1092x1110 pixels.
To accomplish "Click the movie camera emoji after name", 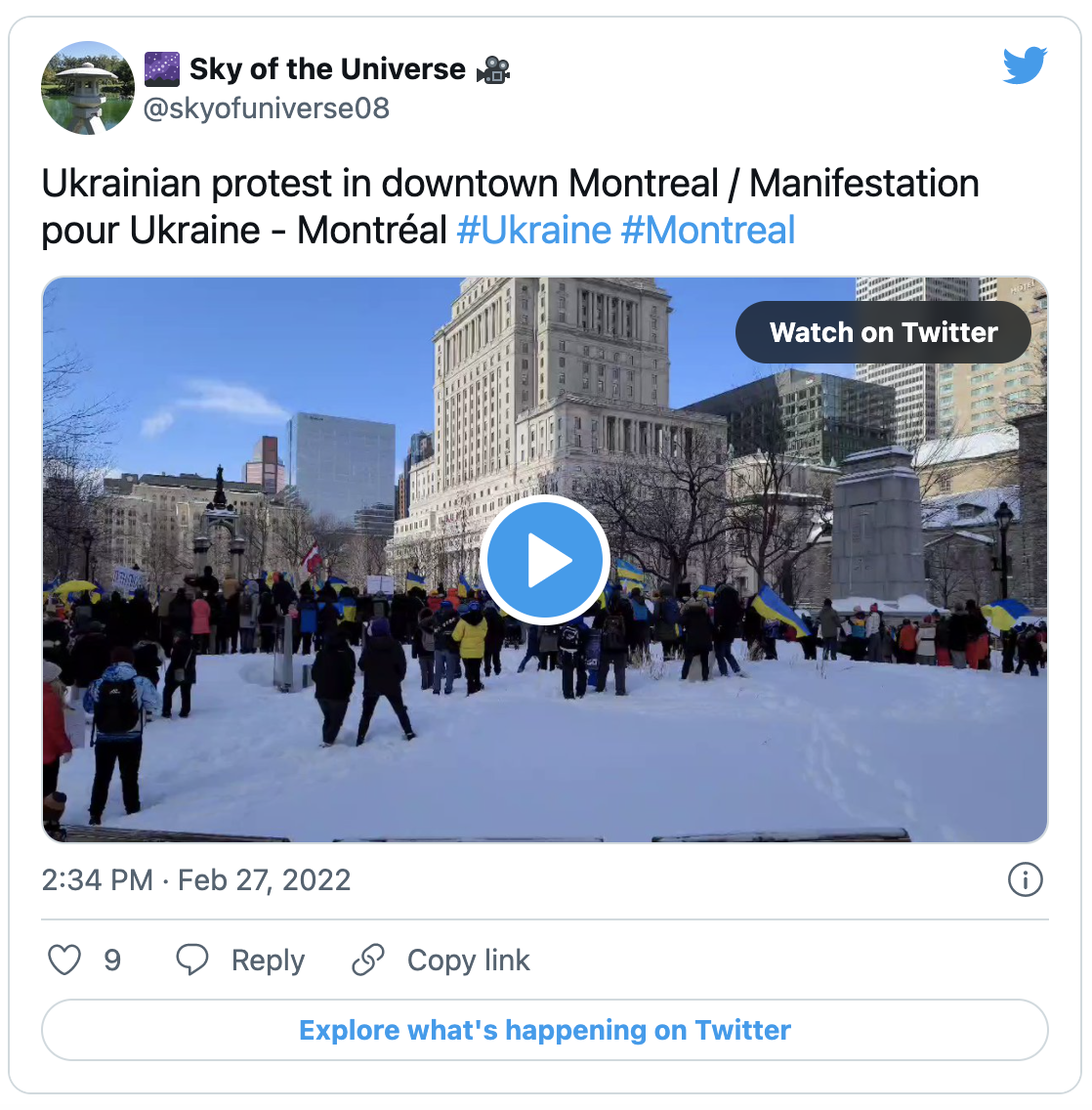I will pyautogui.click(x=493, y=69).
